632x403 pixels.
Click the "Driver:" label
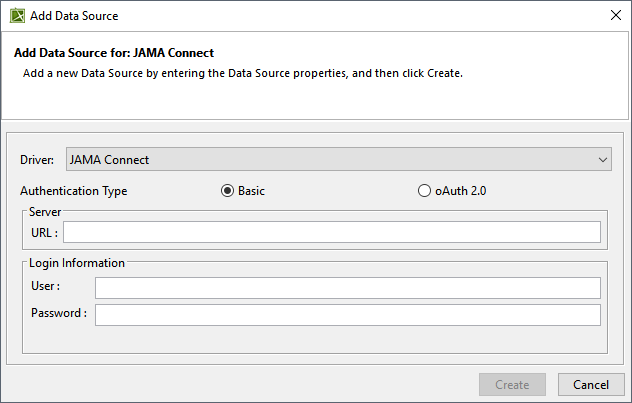(x=37, y=160)
